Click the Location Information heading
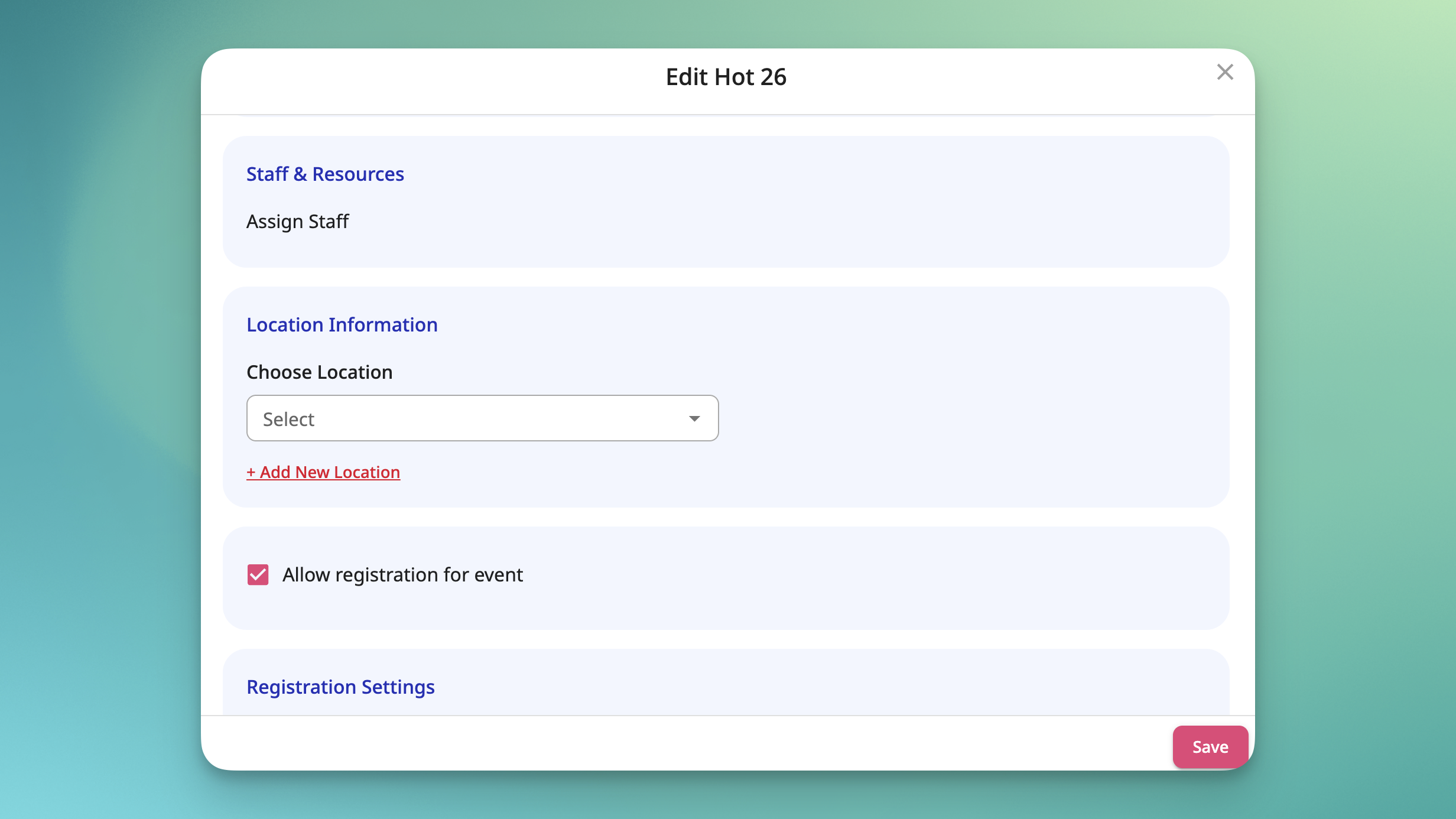The width and height of the screenshot is (1456, 819). (342, 325)
